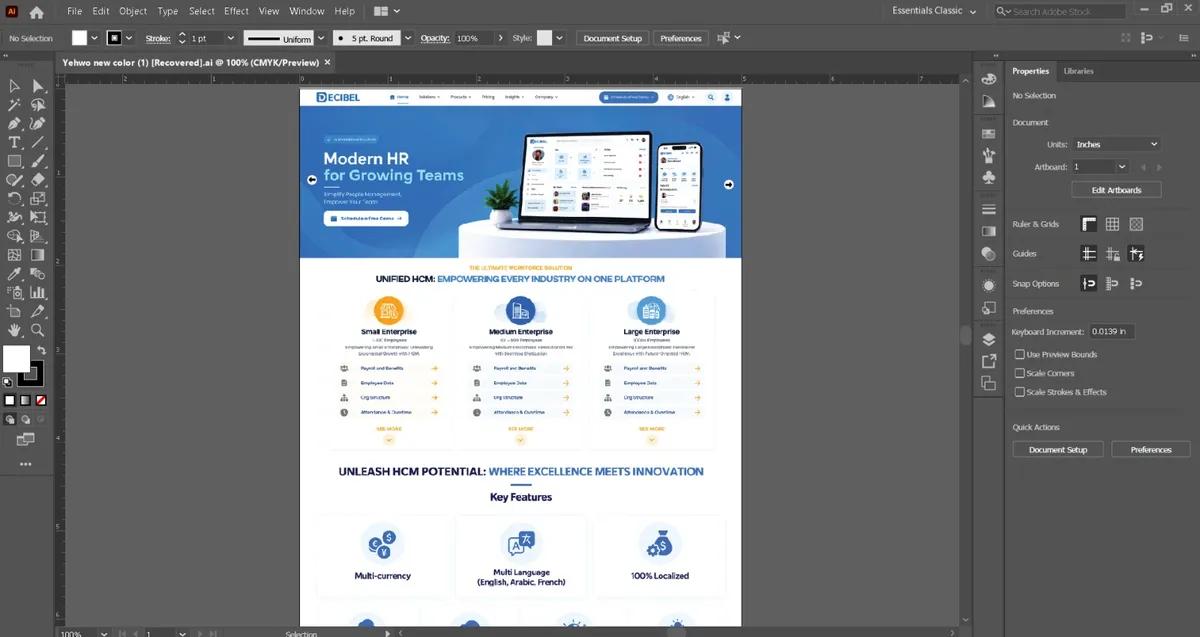The width and height of the screenshot is (1200, 637).
Task: Choose the Gradient tool
Action: coord(38,255)
